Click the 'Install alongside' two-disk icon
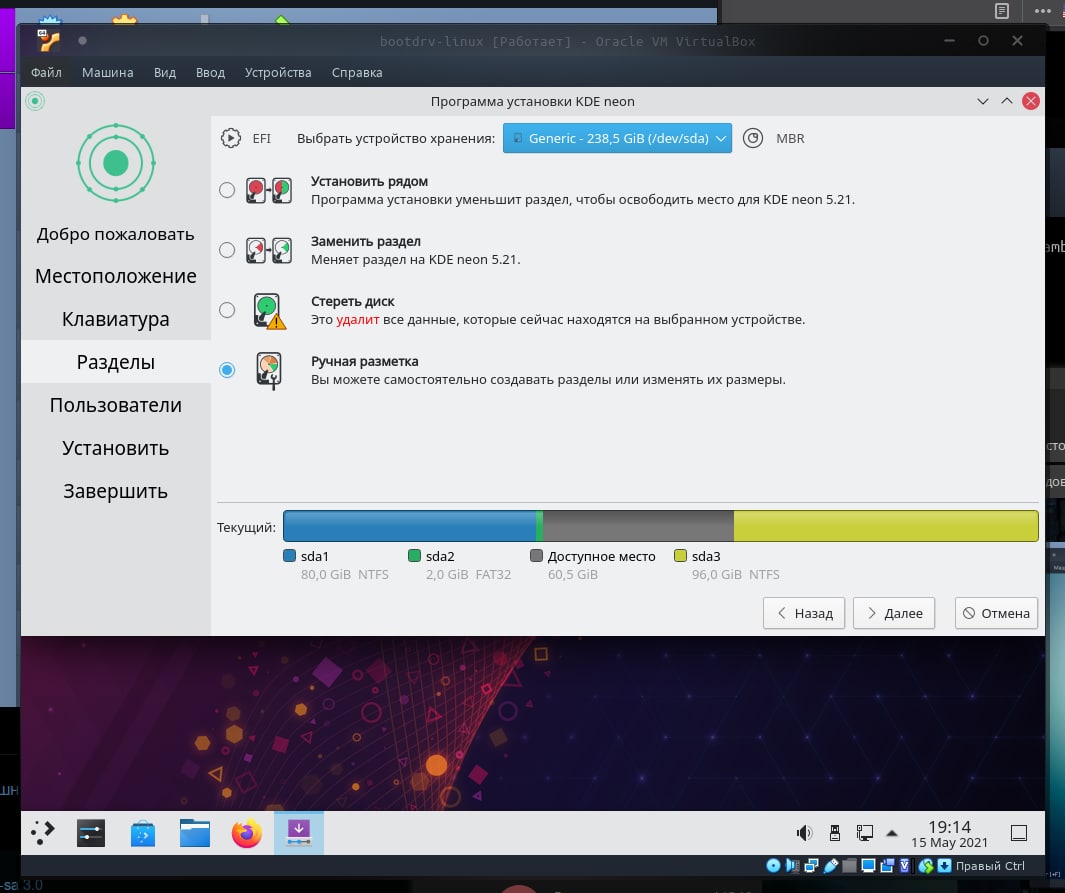1065x893 pixels. click(x=269, y=191)
